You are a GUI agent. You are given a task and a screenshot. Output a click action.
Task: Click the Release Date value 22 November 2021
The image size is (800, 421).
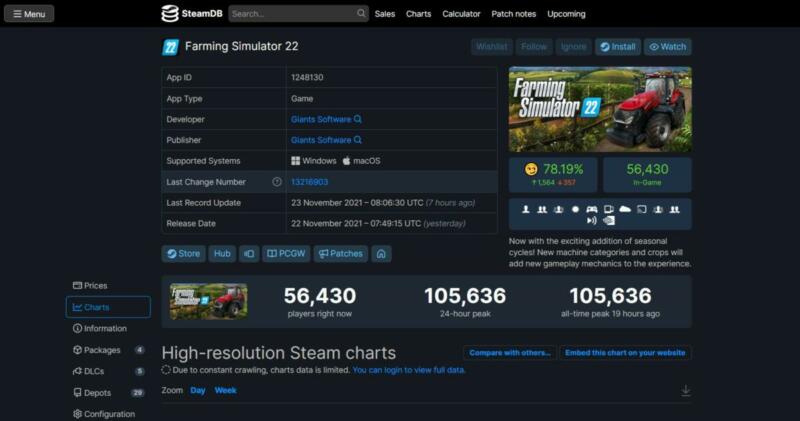378,224
